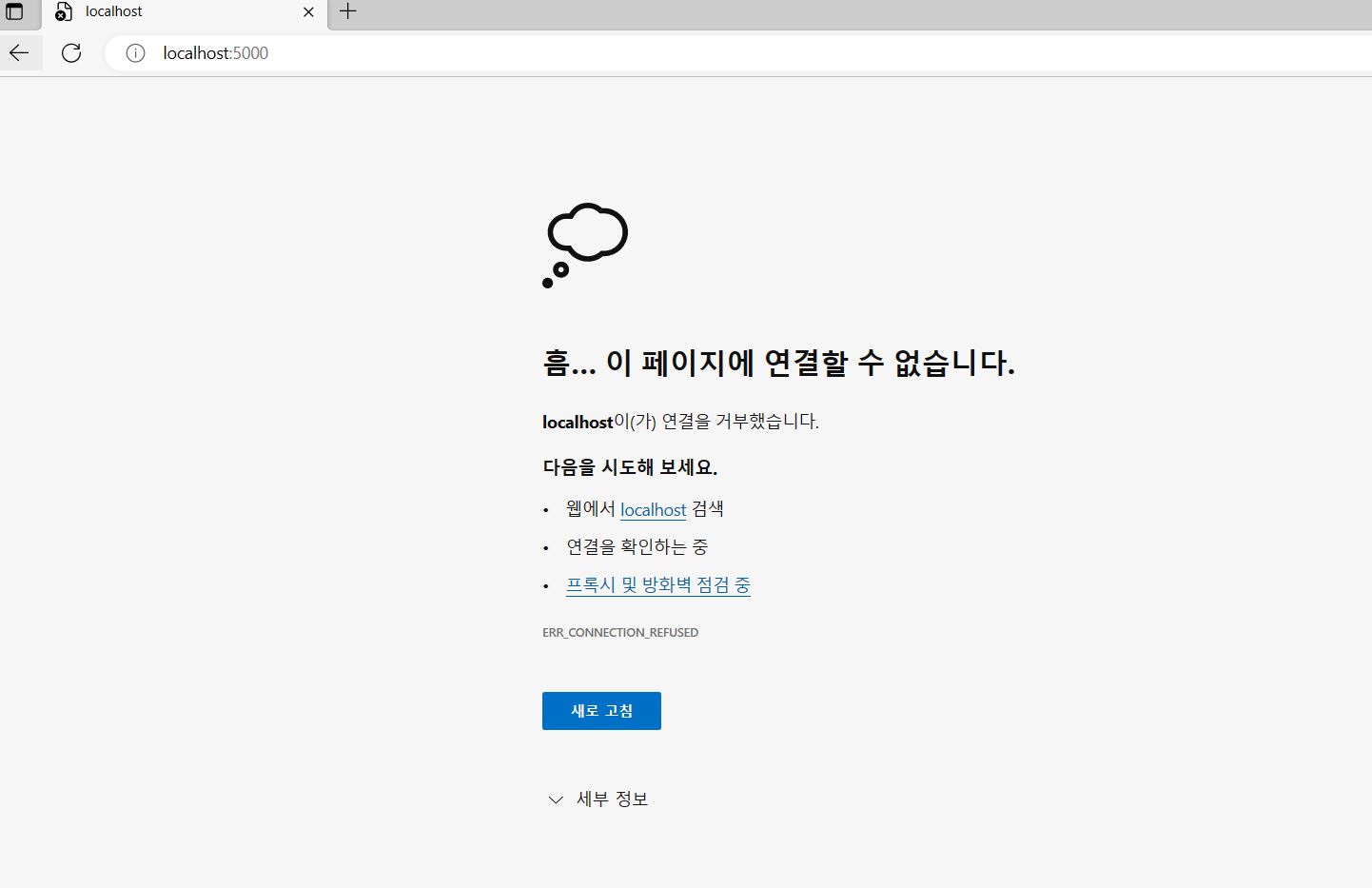Select the localhost browser tab
Image resolution: width=1372 pixels, height=888 pixels.
click(x=185, y=13)
